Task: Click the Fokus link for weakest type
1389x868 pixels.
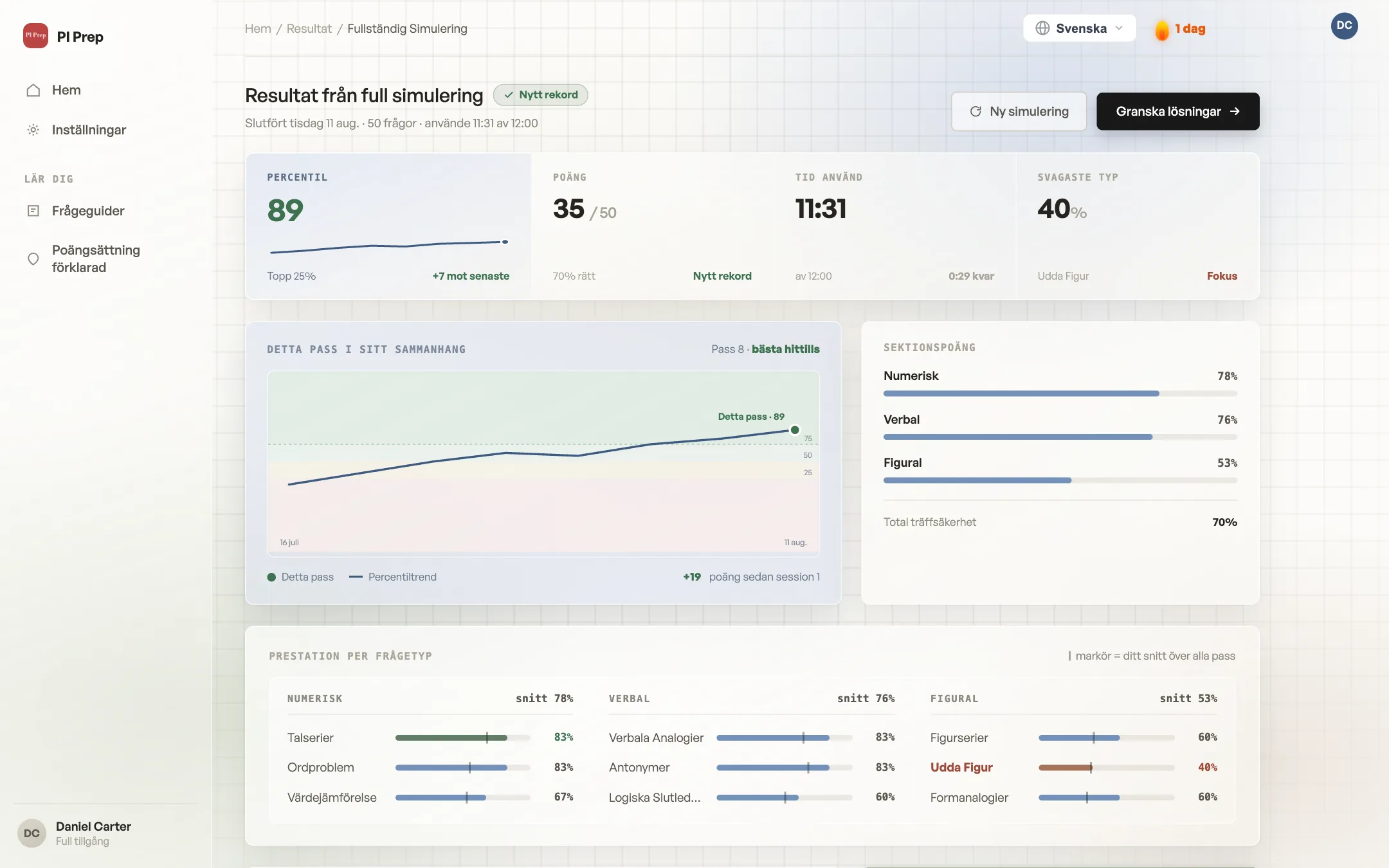Action: 1222,276
